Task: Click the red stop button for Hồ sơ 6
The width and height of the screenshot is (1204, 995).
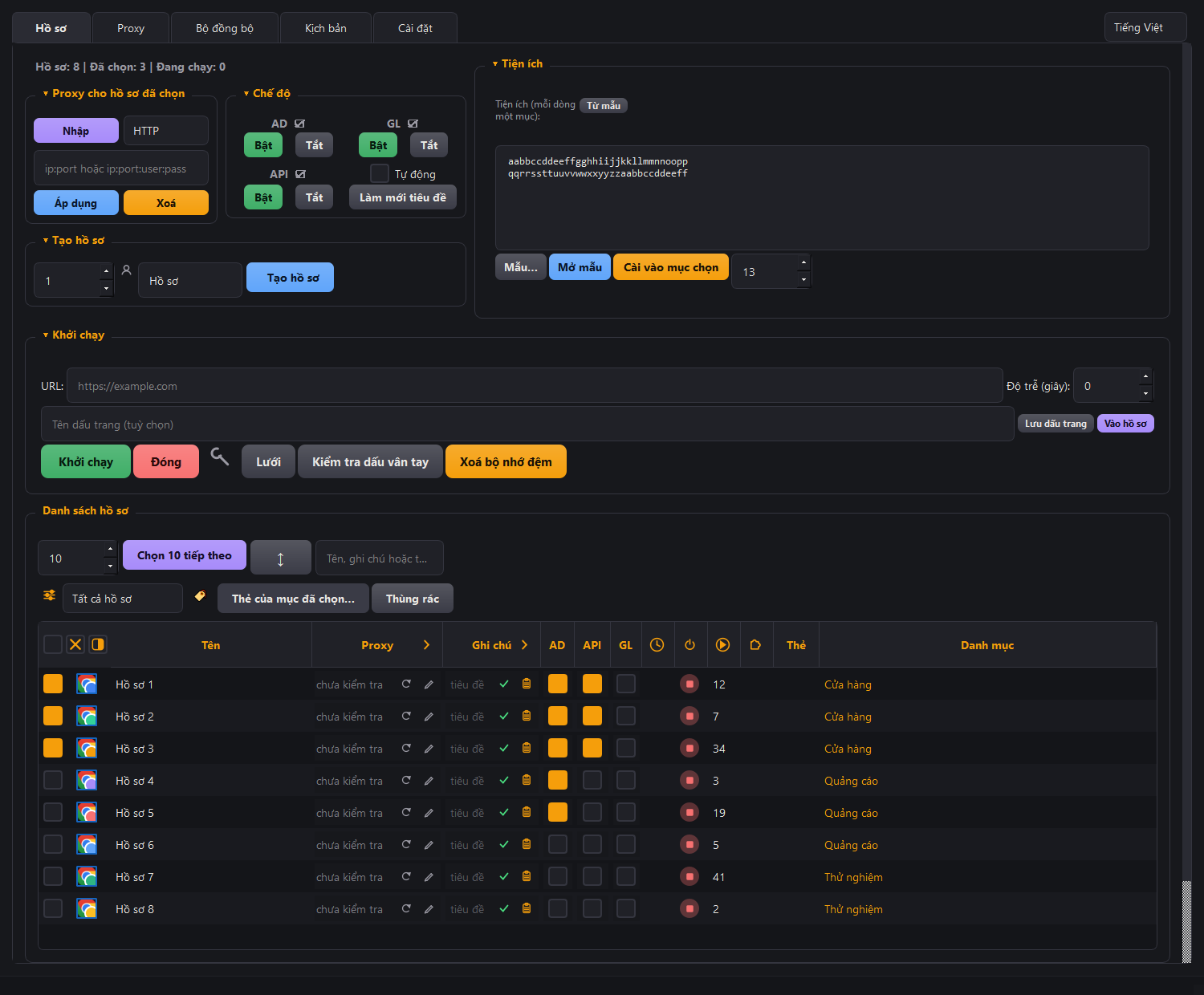Action: coord(689,844)
